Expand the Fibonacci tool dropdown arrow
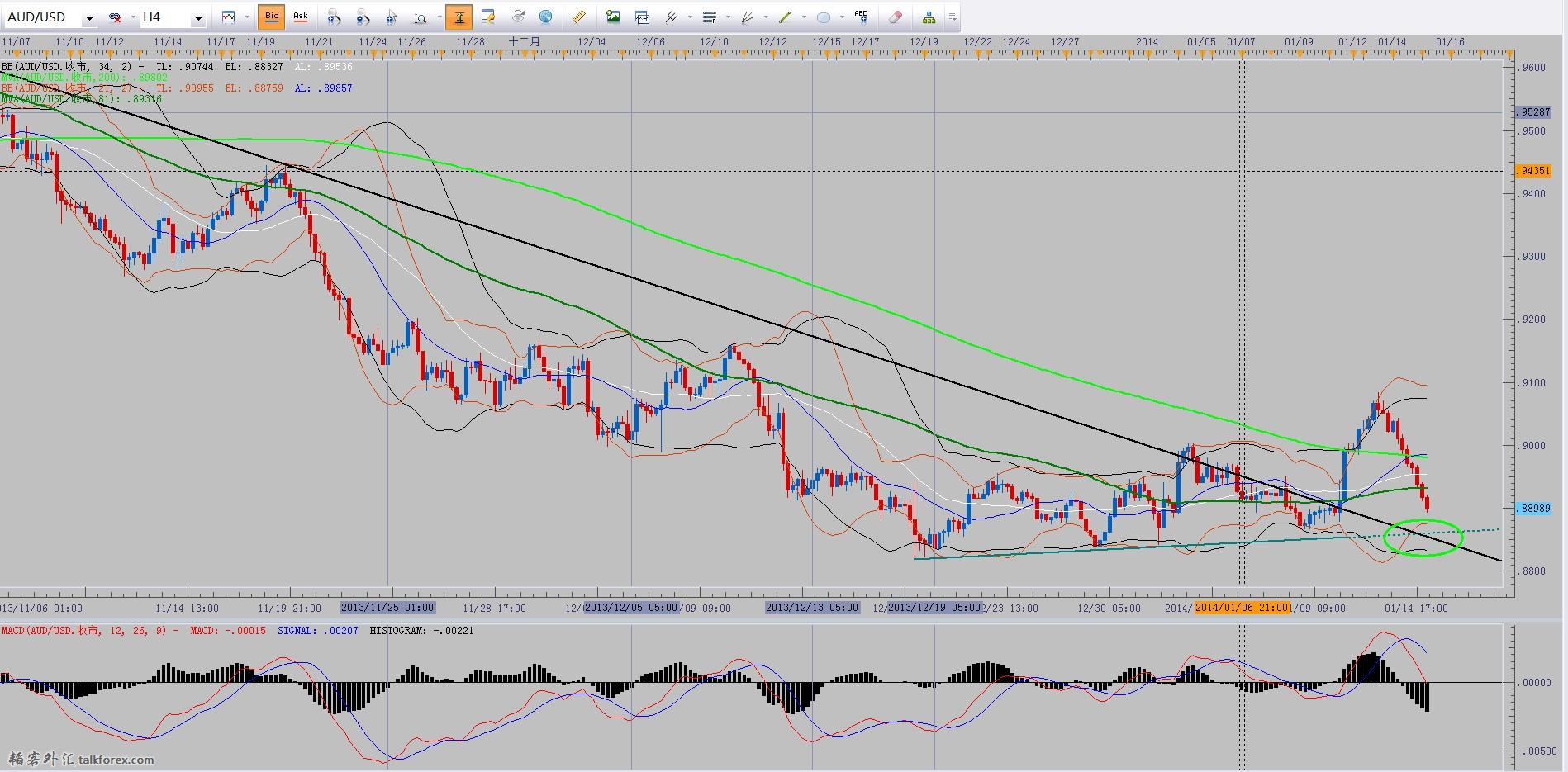Screen dimensions: 1568x772 point(728,17)
